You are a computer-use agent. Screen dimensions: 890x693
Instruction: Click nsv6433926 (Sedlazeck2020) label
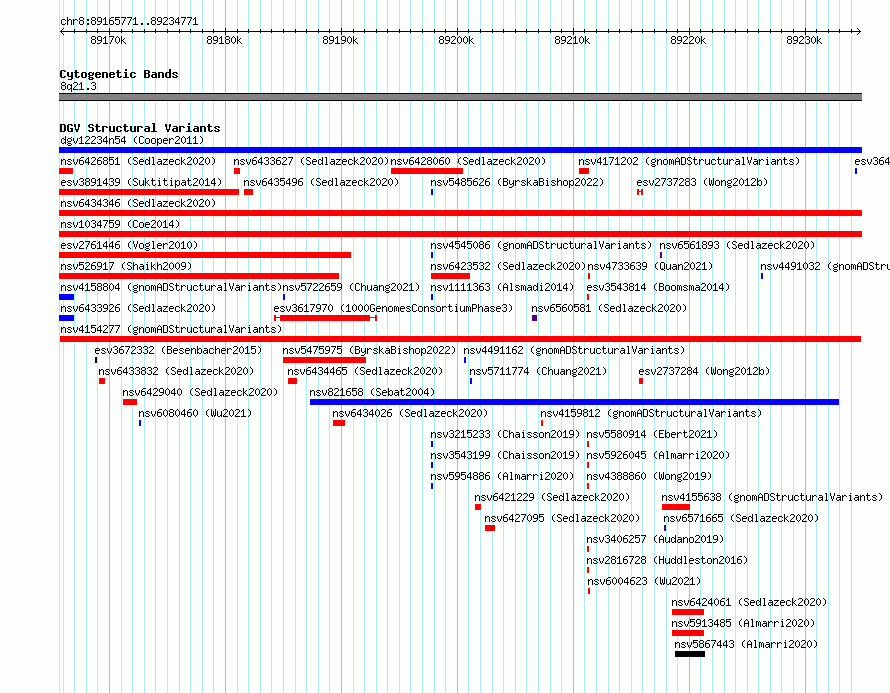138,308
